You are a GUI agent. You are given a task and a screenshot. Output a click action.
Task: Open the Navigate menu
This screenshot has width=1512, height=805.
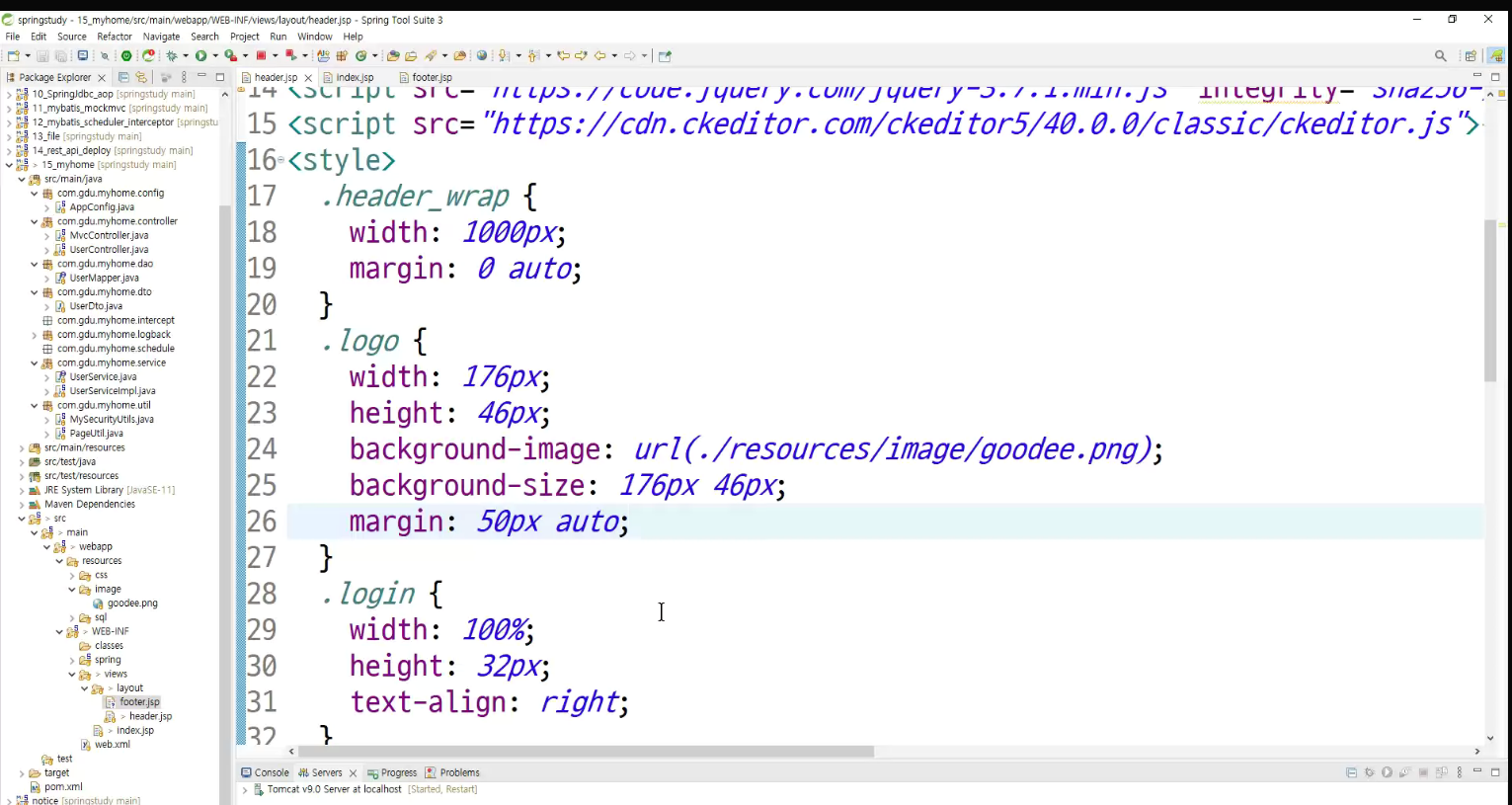click(x=161, y=37)
